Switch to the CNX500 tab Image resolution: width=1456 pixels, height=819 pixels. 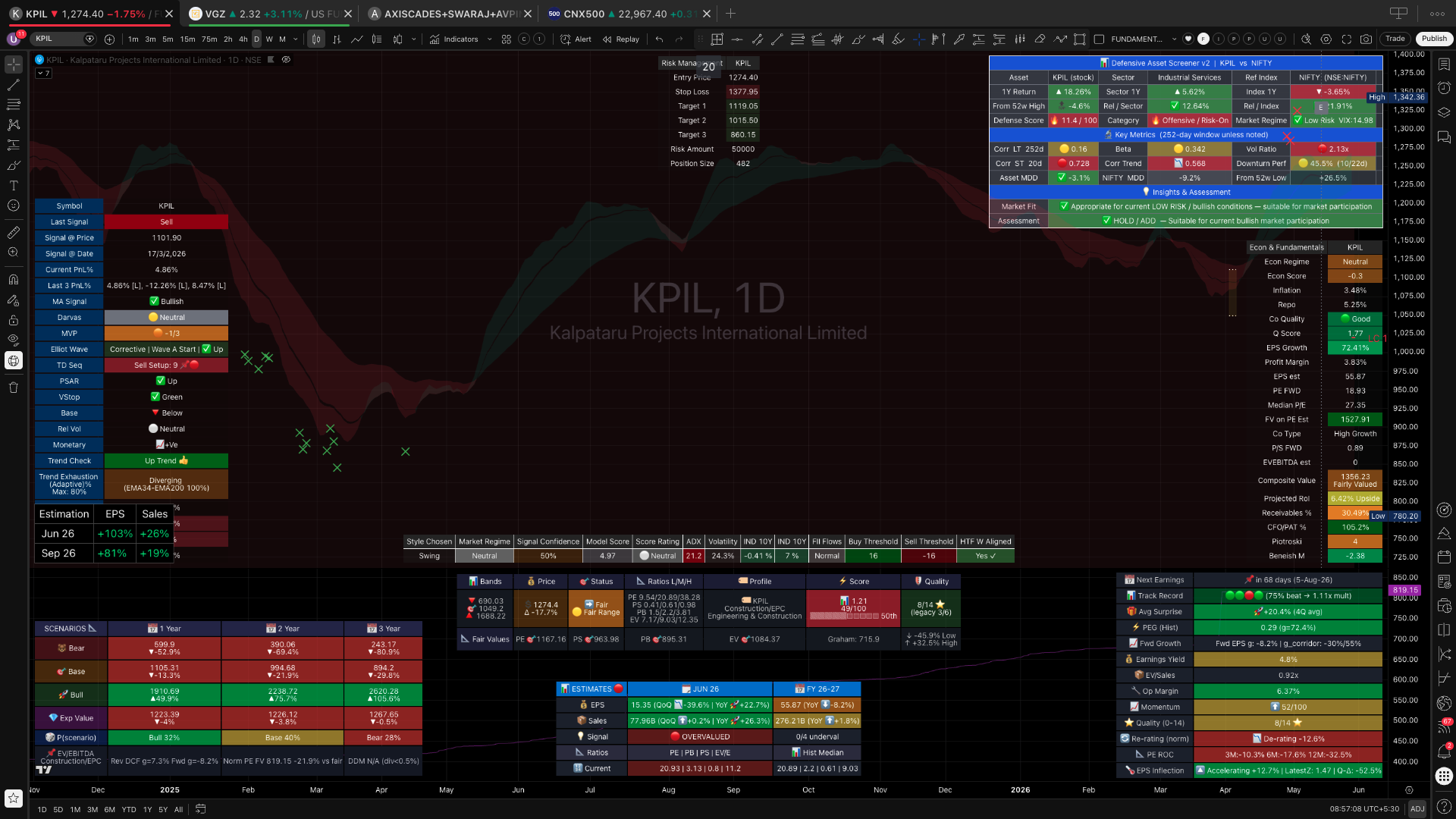point(629,14)
